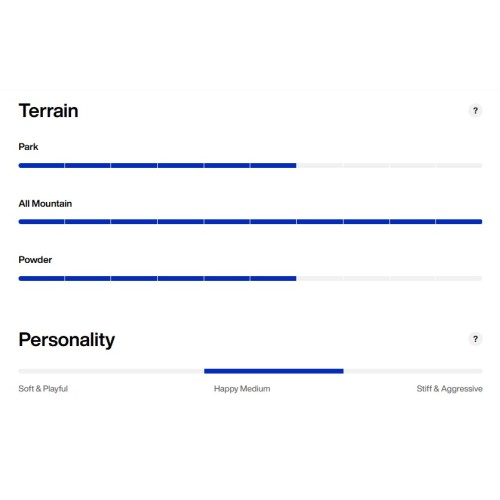Click the Powder terrain label

(35, 260)
